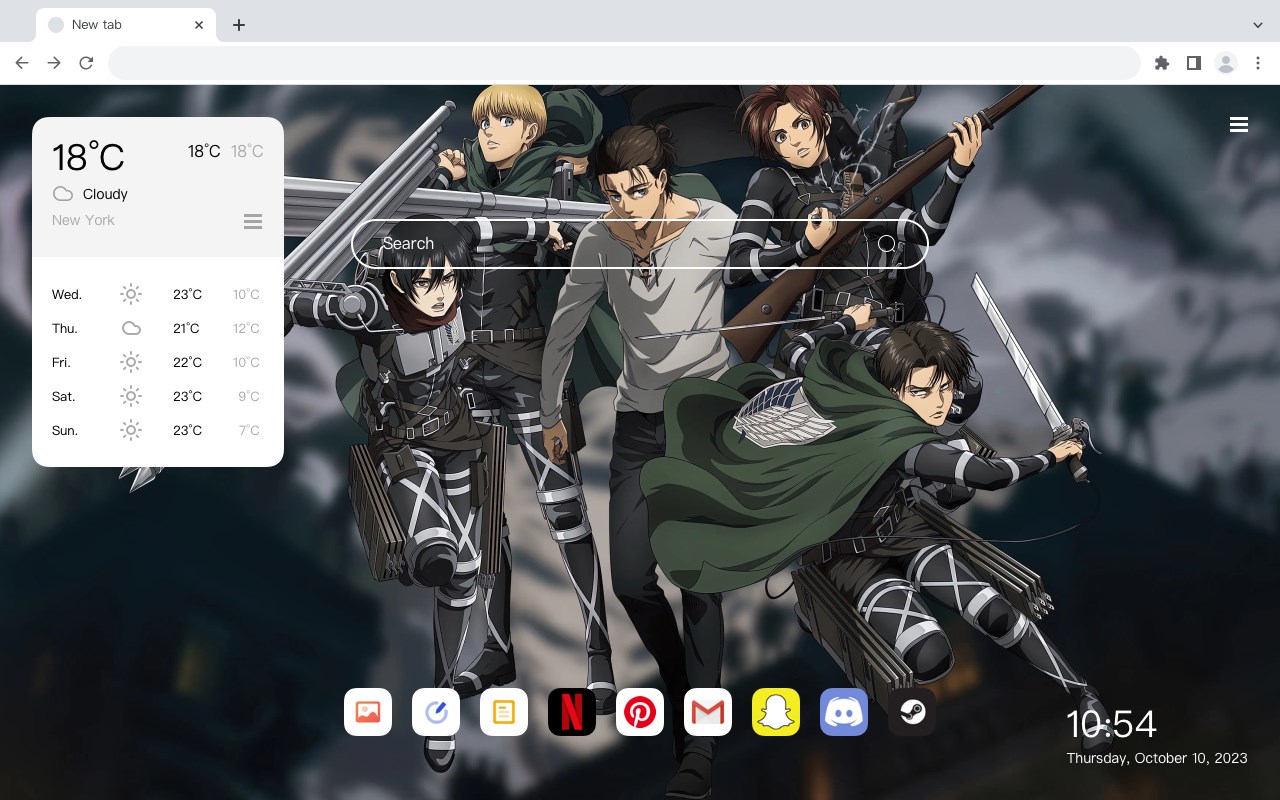This screenshot has width=1280, height=800.
Task: Focus the Search input box
Action: click(x=640, y=243)
